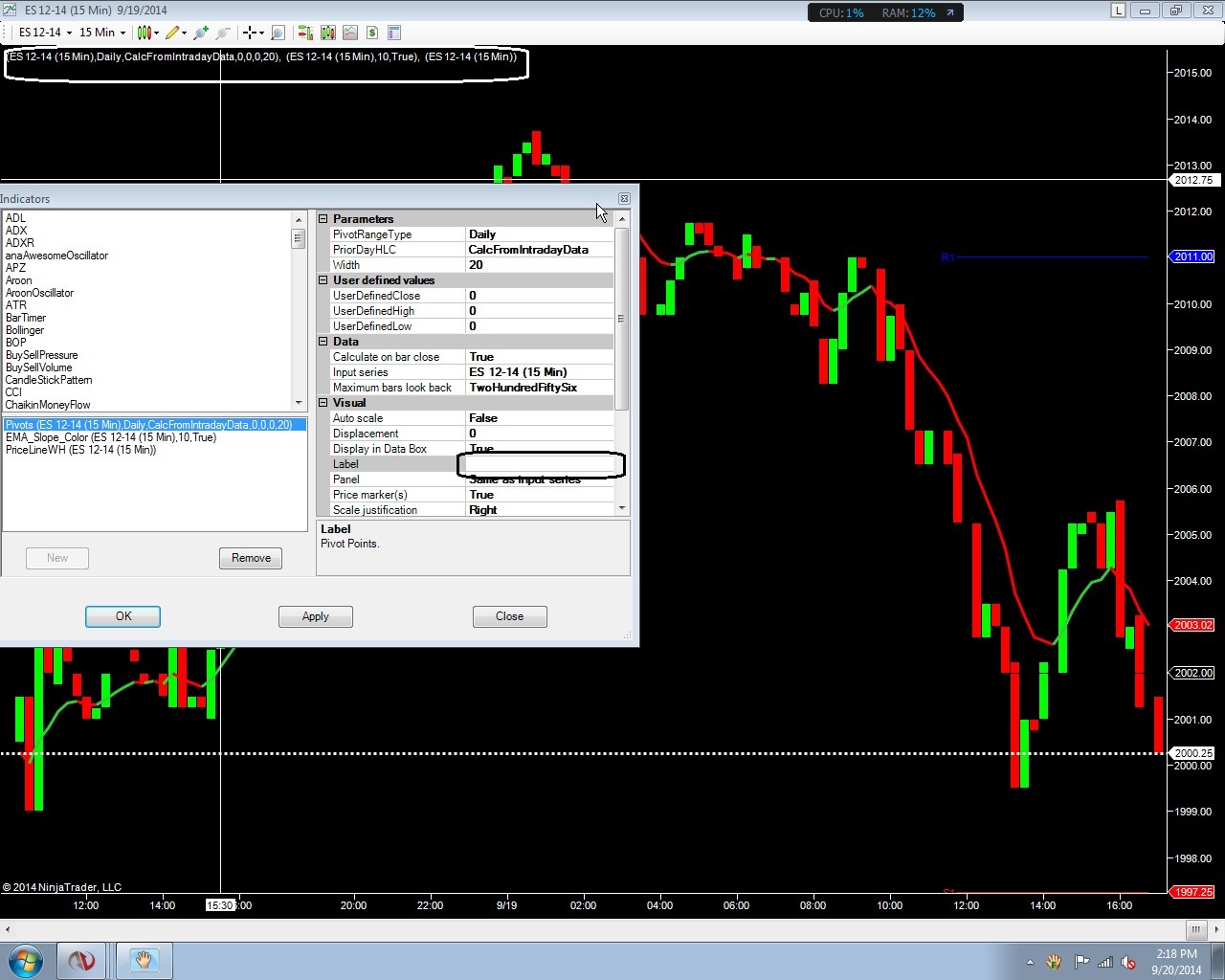This screenshot has height=980, width=1225.
Task: Click the Apply button
Action: click(x=316, y=616)
